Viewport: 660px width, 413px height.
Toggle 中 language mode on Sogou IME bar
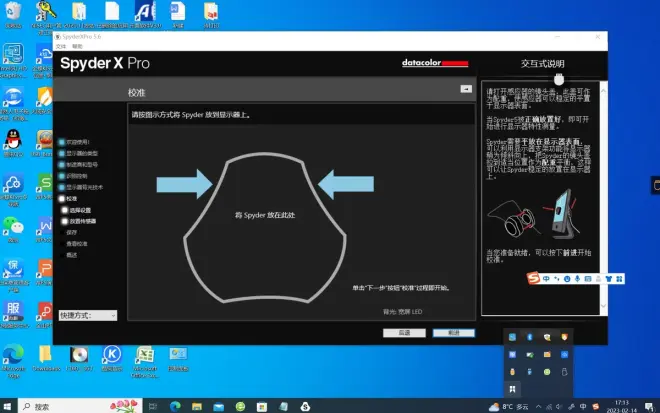click(x=546, y=279)
